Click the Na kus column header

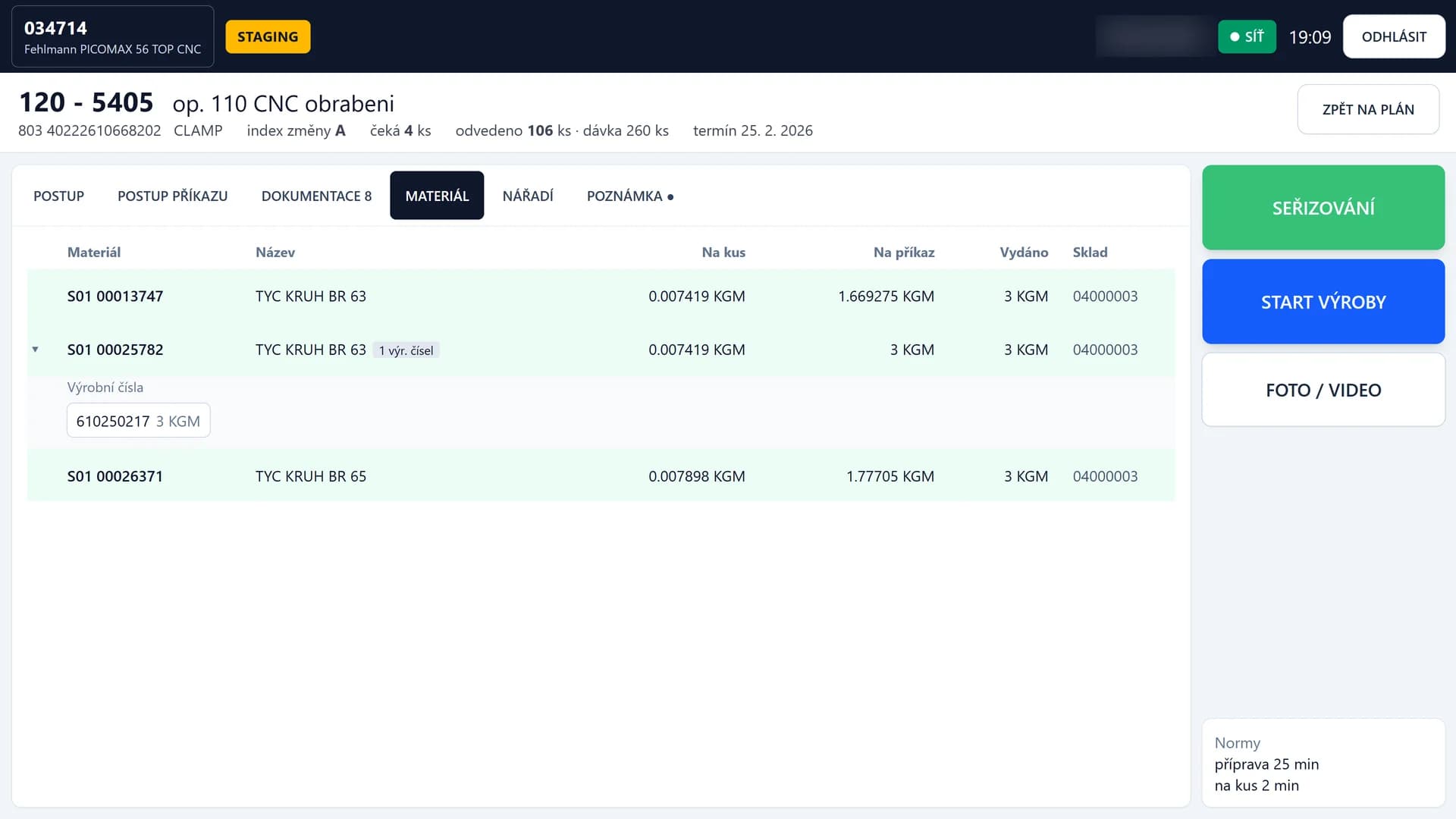tap(723, 253)
